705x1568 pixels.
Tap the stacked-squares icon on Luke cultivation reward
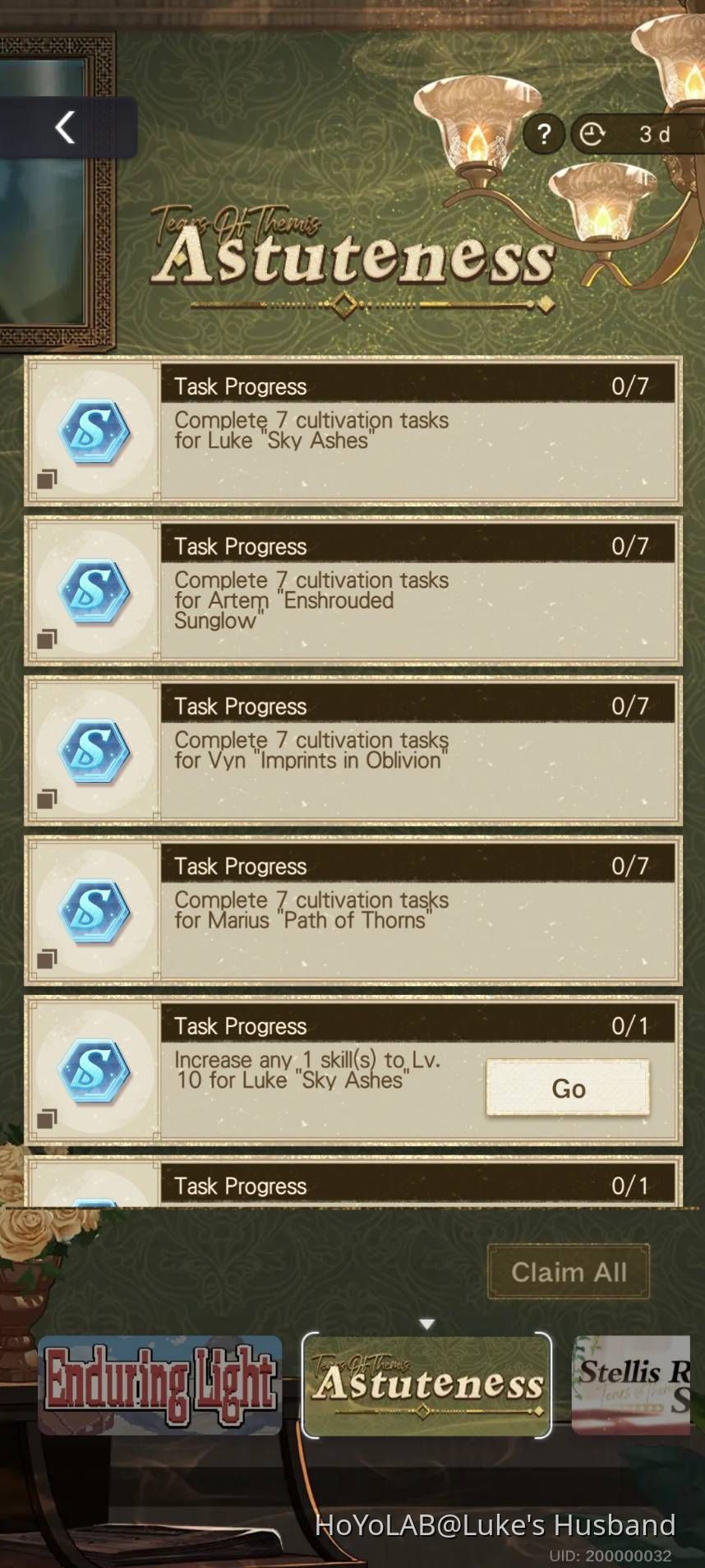47,479
